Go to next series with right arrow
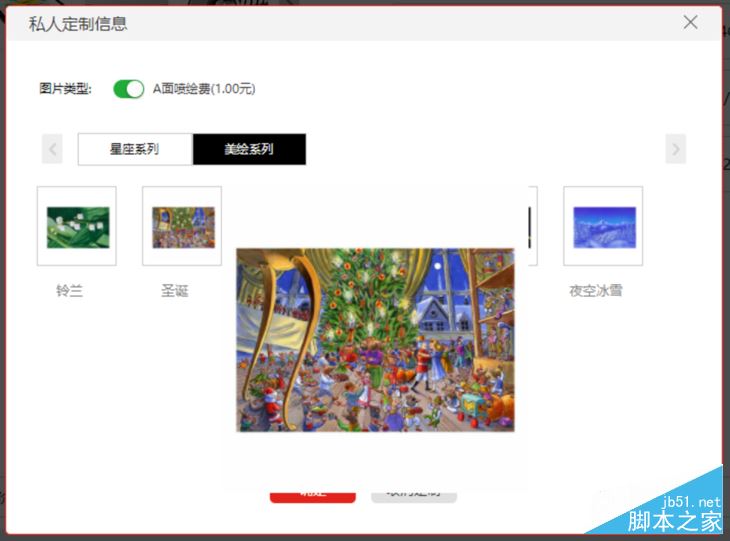 675,149
